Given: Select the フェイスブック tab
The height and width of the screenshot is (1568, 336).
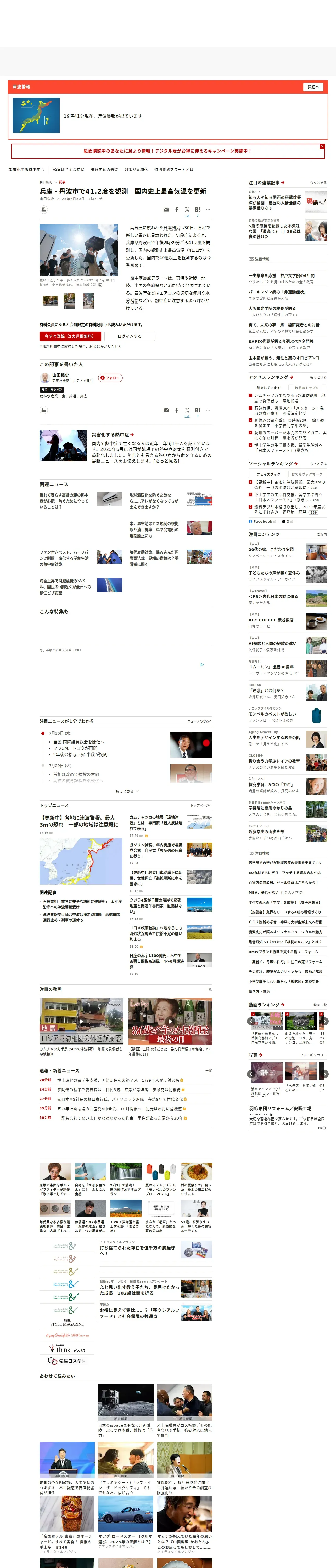Looking at the screenshot, I should [268, 474].
